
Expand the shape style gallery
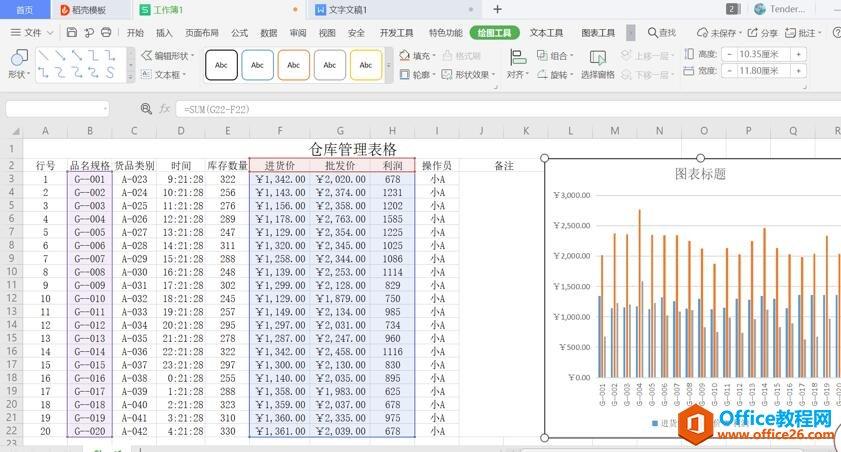[x=389, y=65]
